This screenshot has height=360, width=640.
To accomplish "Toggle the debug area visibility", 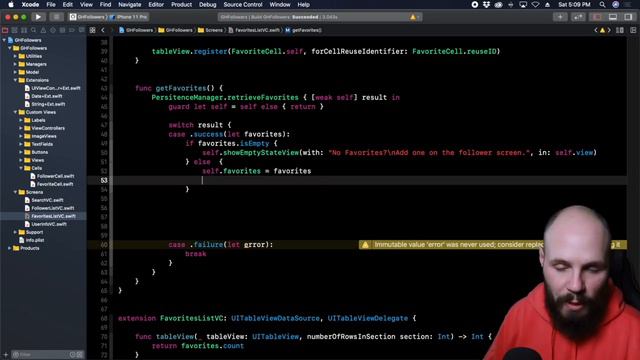I will (613, 17).
